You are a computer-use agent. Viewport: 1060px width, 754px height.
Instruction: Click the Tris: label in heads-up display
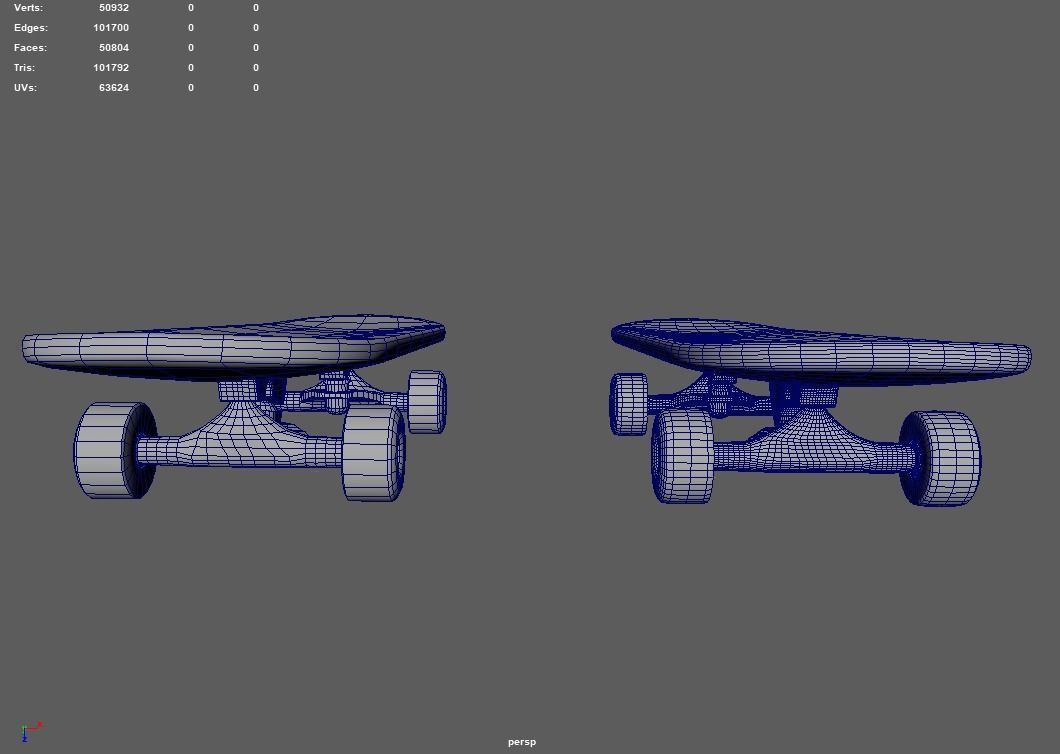[x=24, y=68]
